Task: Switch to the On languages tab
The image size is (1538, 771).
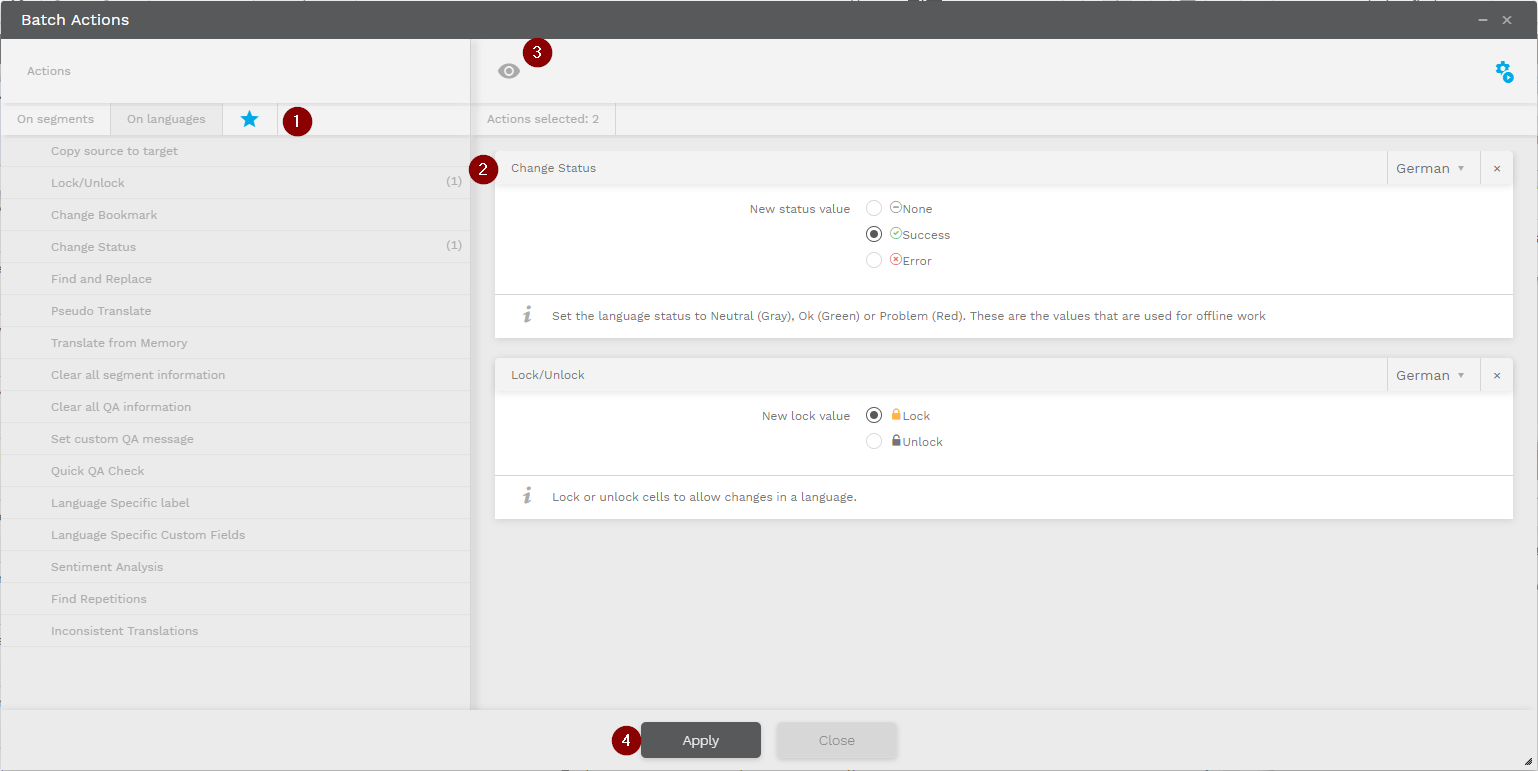Action: click(x=166, y=119)
